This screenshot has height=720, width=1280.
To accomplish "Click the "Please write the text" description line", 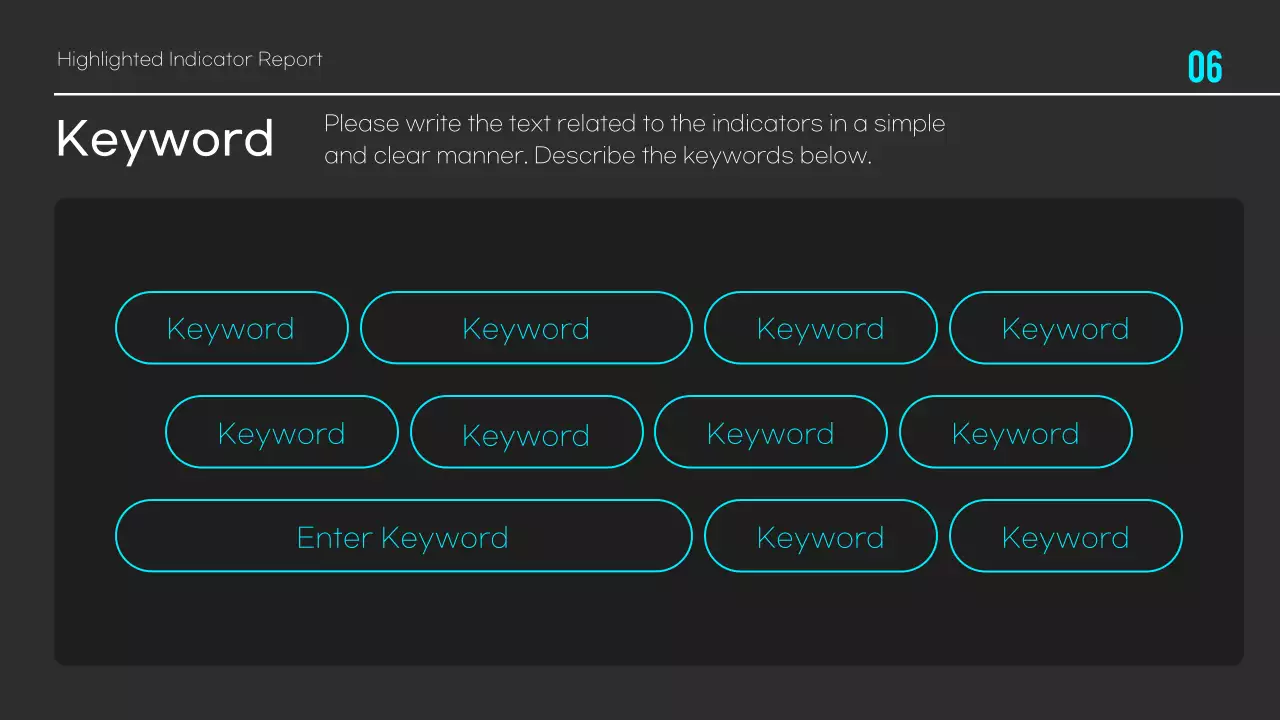I will click(x=634, y=124).
